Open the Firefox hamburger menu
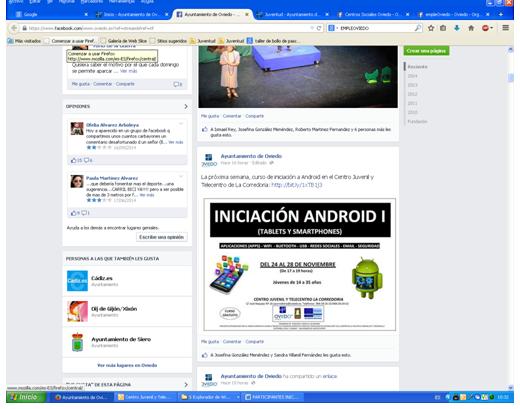Image resolution: width=520 pixels, height=409 pixels. [x=505, y=28]
